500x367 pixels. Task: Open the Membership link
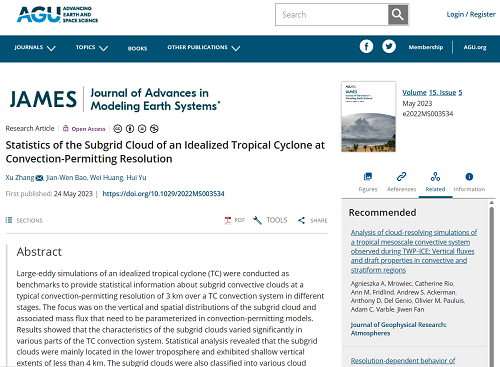coord(426,47)
